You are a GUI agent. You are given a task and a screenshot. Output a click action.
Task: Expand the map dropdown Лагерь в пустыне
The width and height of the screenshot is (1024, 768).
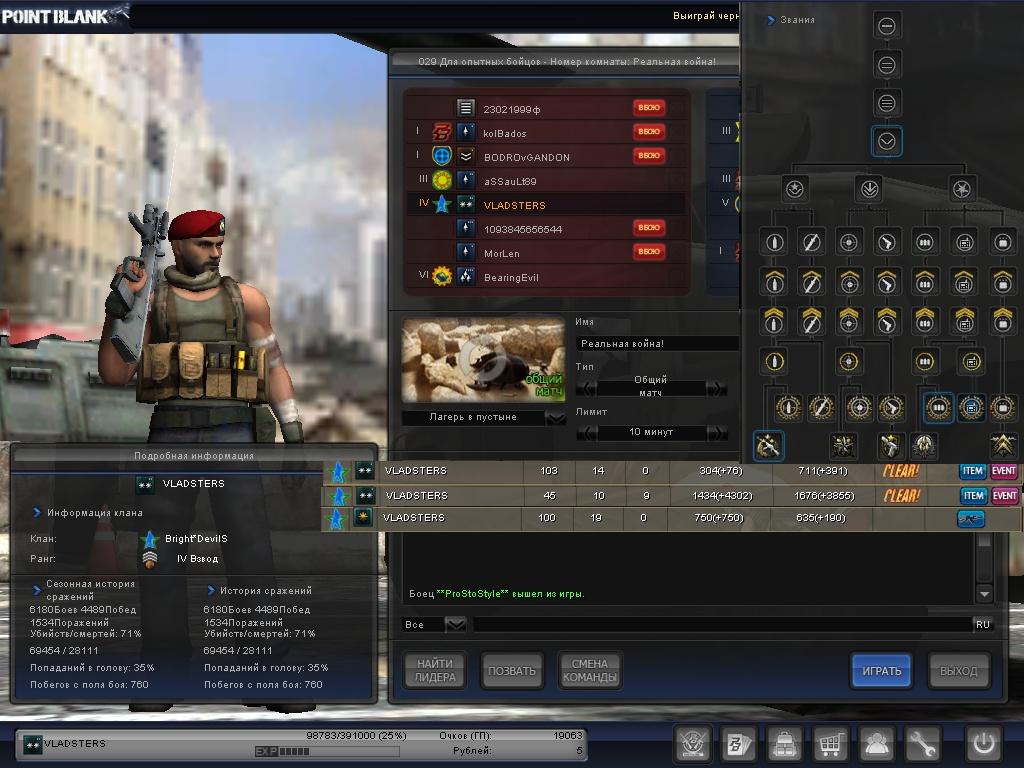pos(556,418)
